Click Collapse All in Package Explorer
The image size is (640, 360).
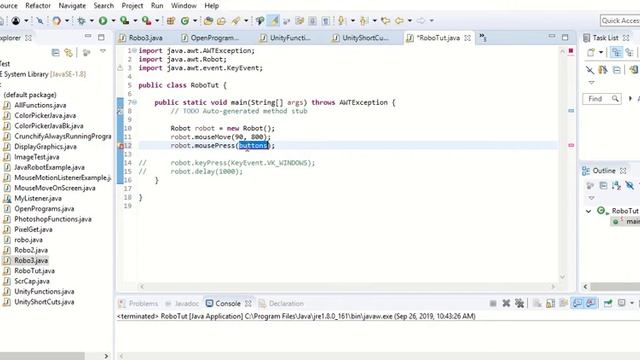56,53
